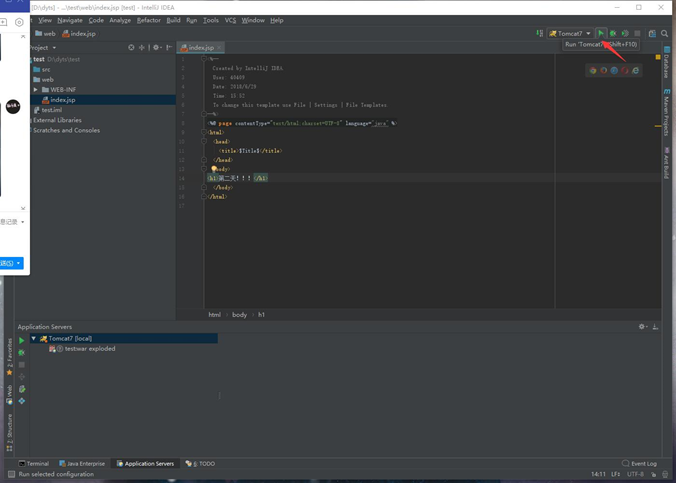Select the web folder in project tree
The image size is (676, 483).
click(x=44, y=80)
